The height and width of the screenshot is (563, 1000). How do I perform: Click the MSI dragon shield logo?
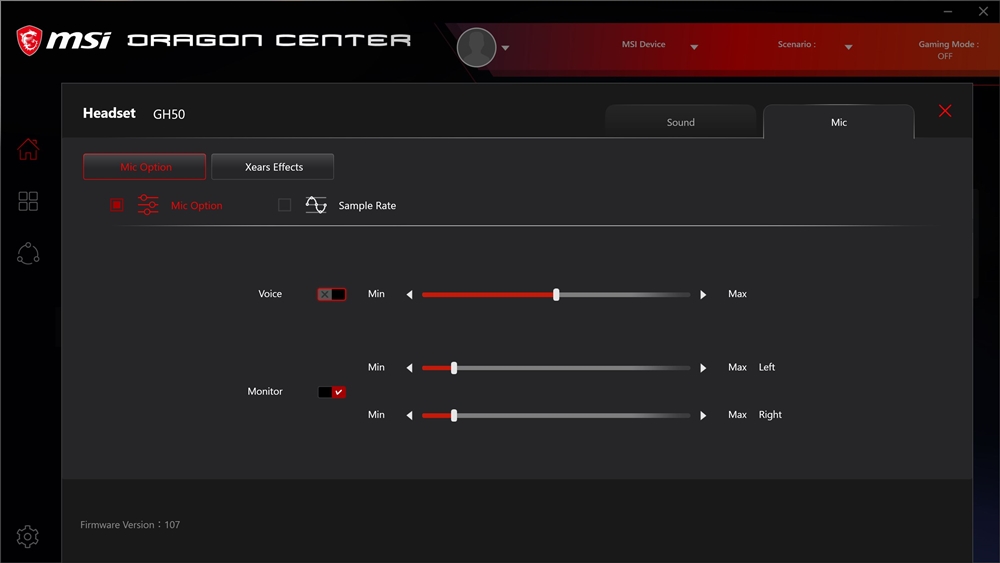point(29,41)
